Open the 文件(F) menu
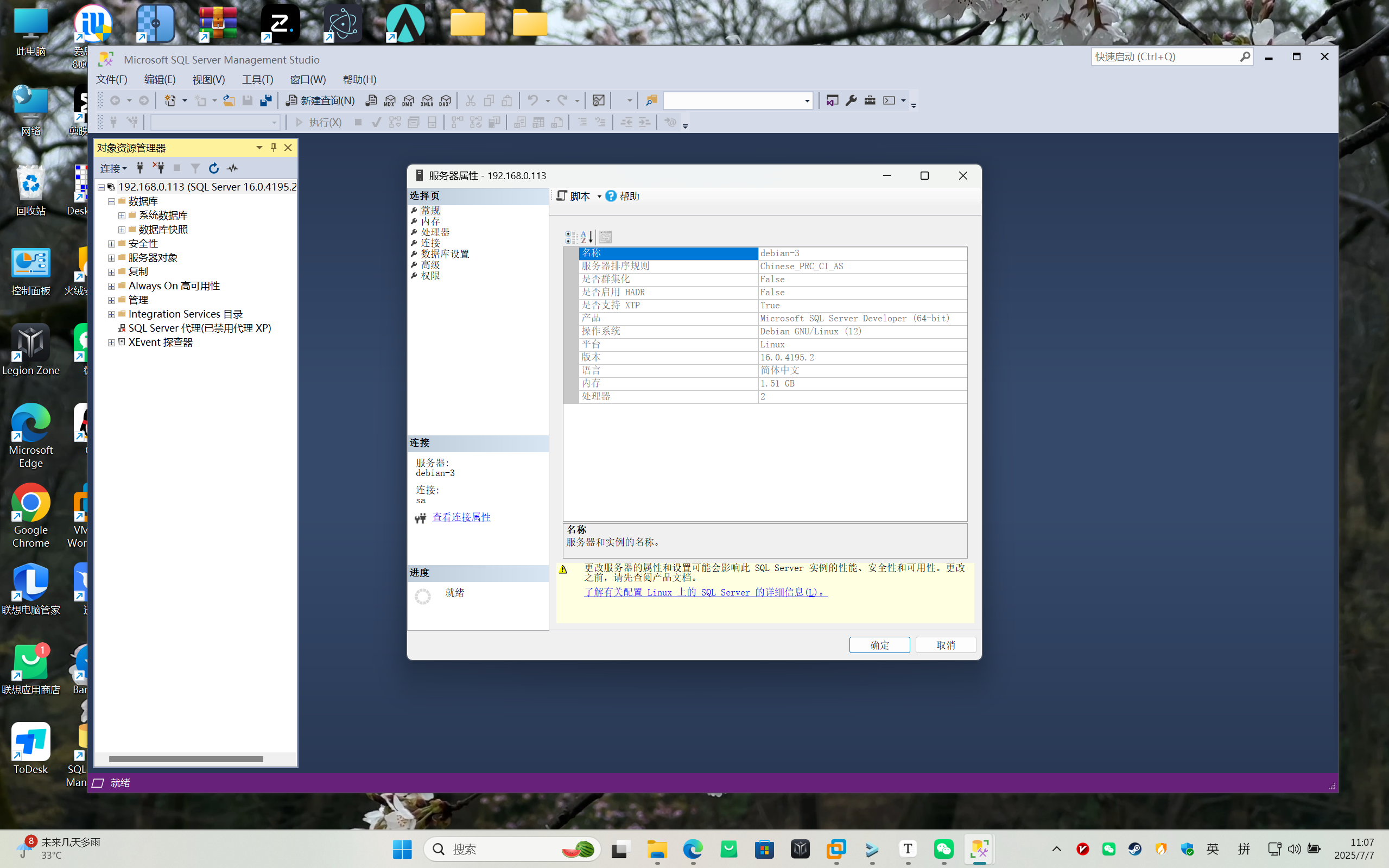The image size is (1389, 868). (111, 79)
